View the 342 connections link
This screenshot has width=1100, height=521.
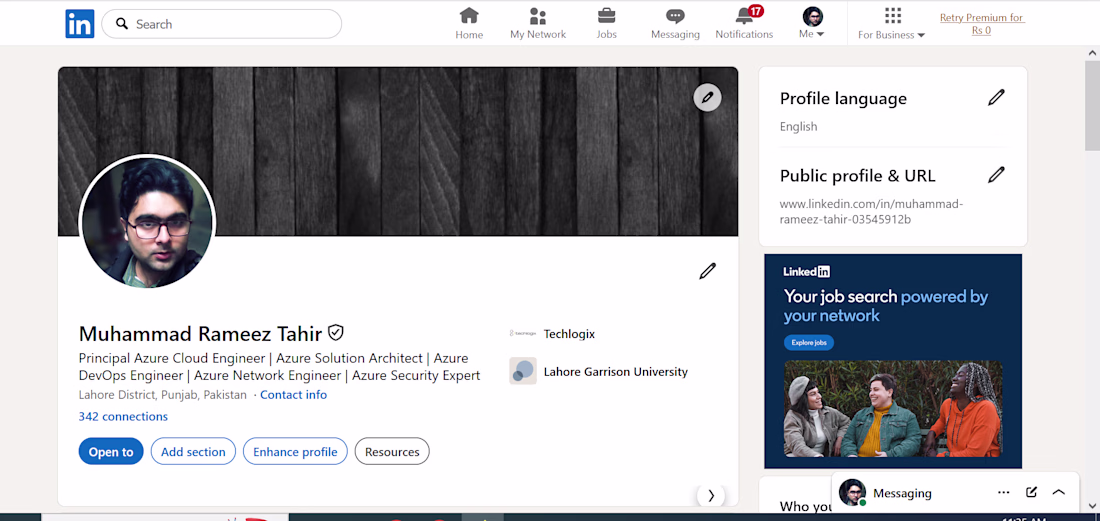tap(123, 417)
